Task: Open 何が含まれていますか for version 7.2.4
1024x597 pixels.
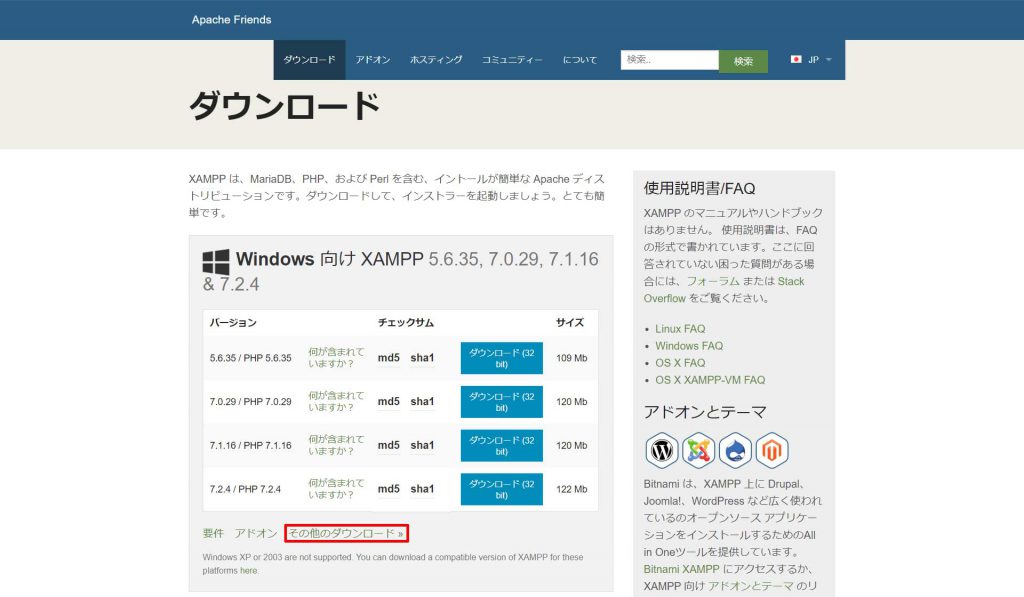Action: click(336, 489)
